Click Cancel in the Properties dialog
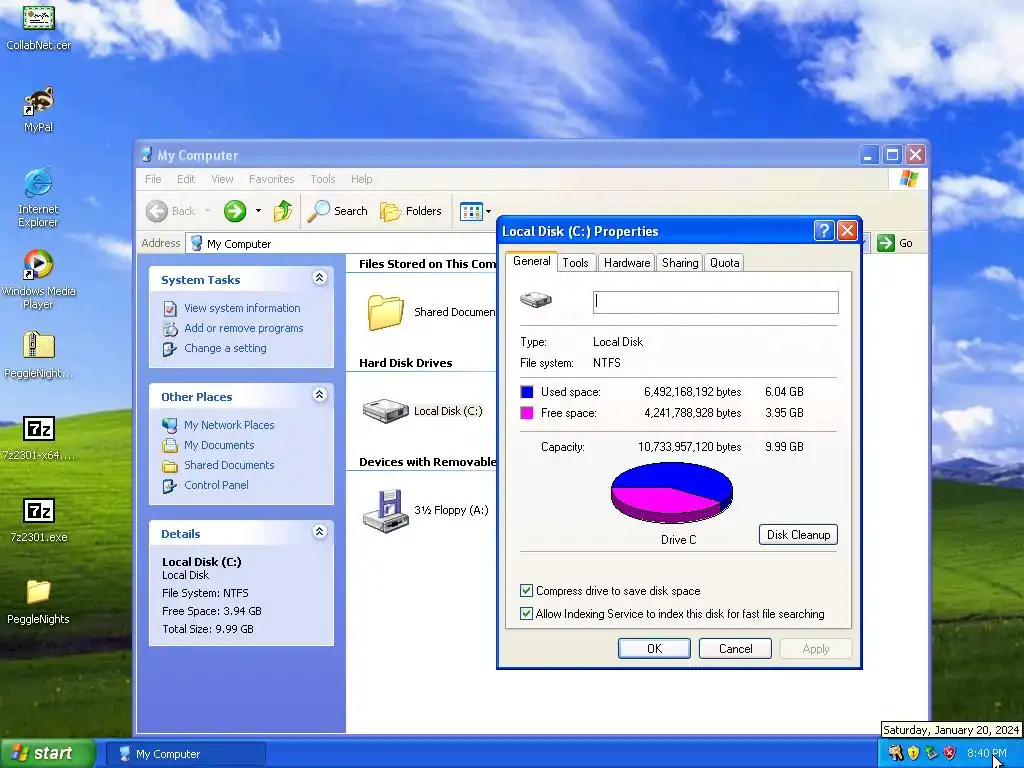This screenshot has width=1024, height=768. pos(735,648)
